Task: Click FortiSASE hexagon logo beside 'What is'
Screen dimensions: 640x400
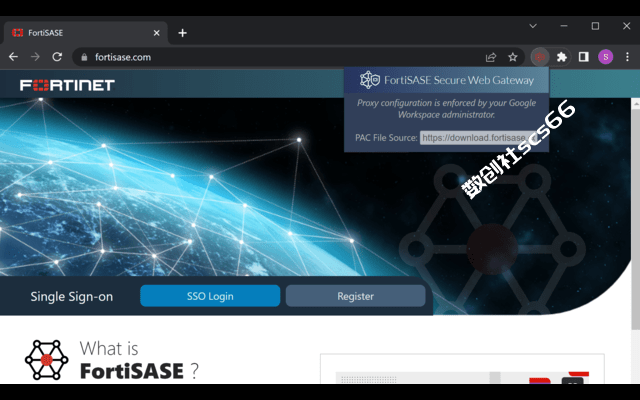Action: [47, 360]
